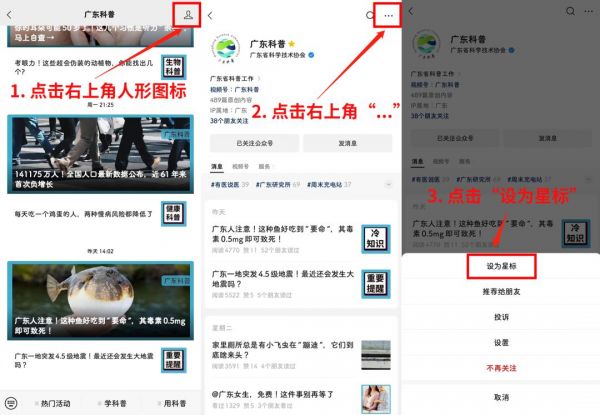Tap 取消 to dismiss the sheet
600x415 pixels.
click(501, 397)
